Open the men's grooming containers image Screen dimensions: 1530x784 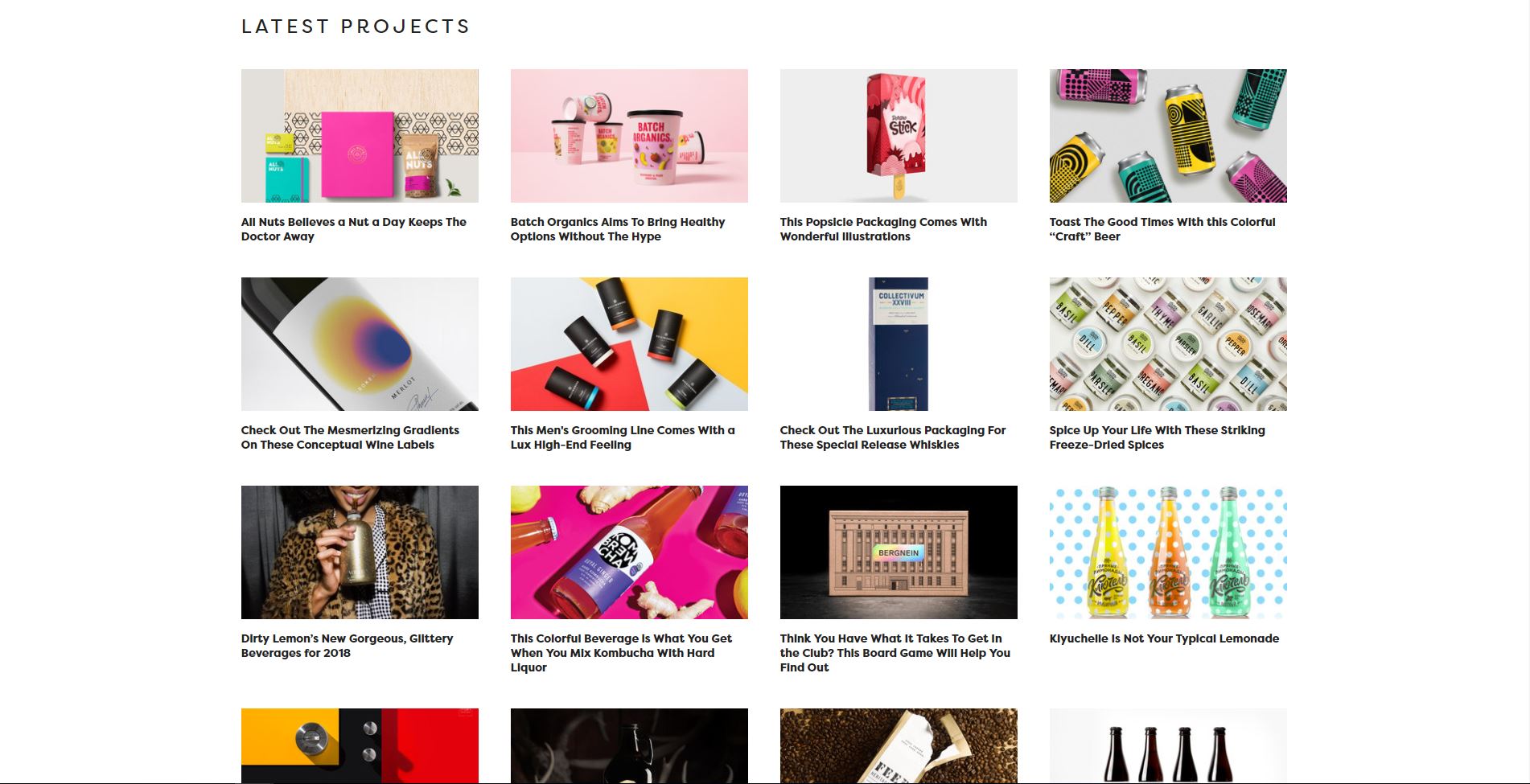(629, 344)
